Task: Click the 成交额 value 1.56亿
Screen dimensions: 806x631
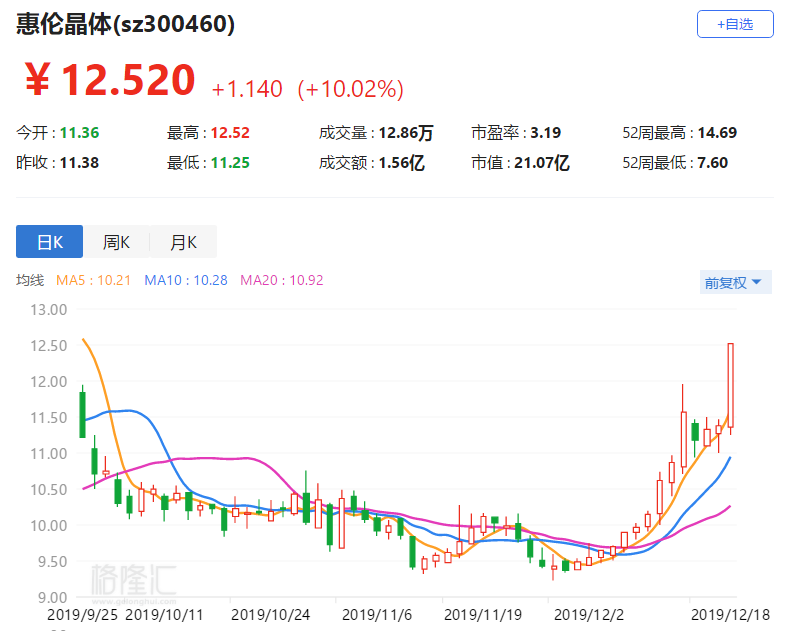Action: 401,163
